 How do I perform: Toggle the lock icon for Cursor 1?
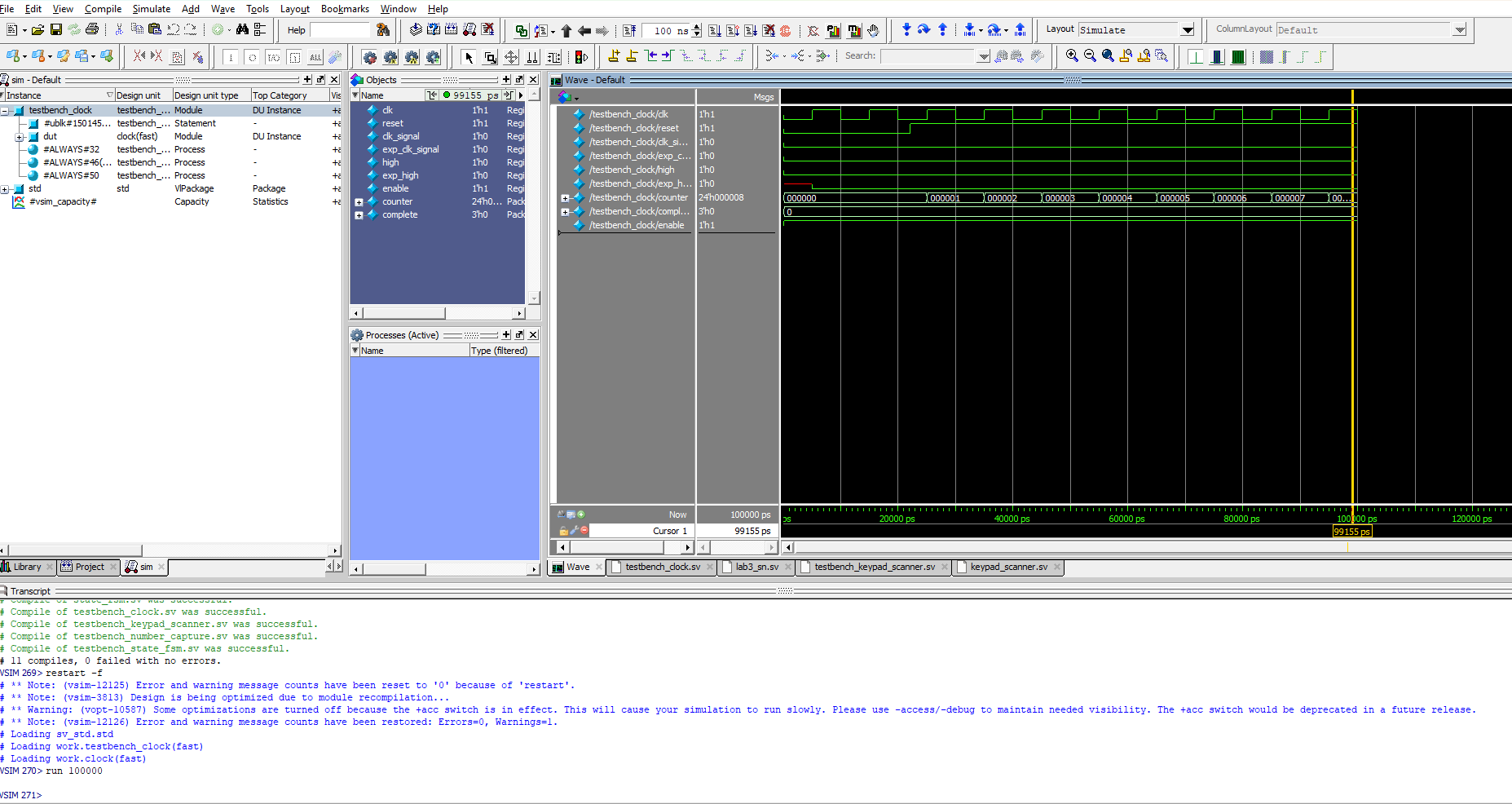click(563, 531)
